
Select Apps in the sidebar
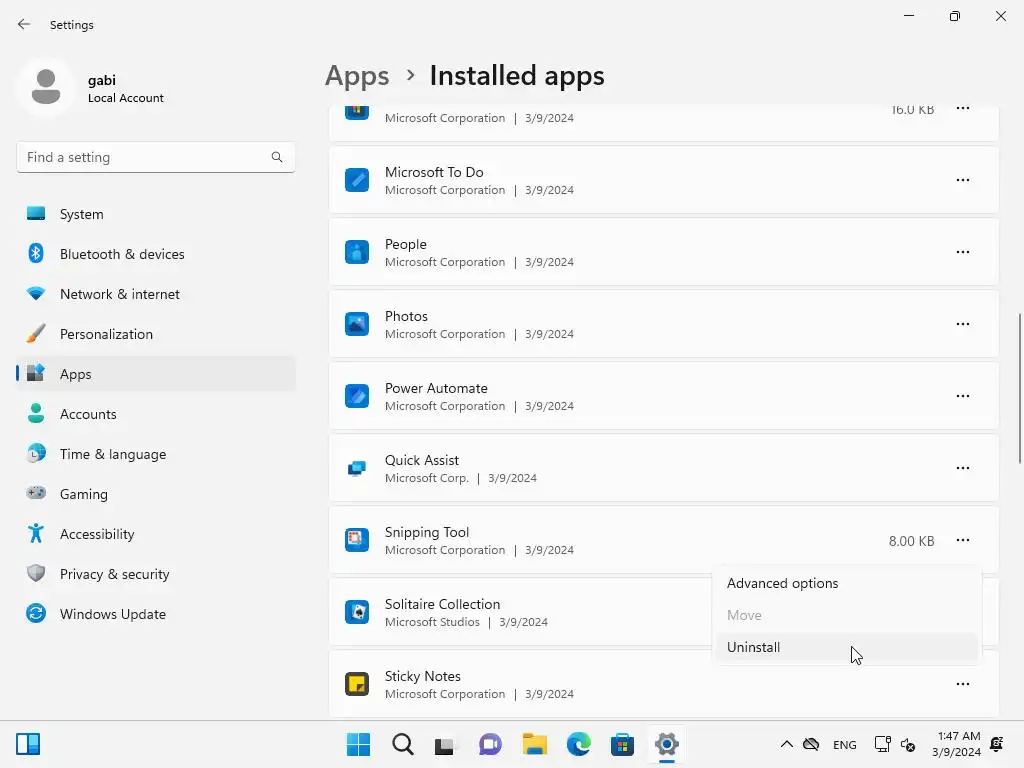point(156,374)
